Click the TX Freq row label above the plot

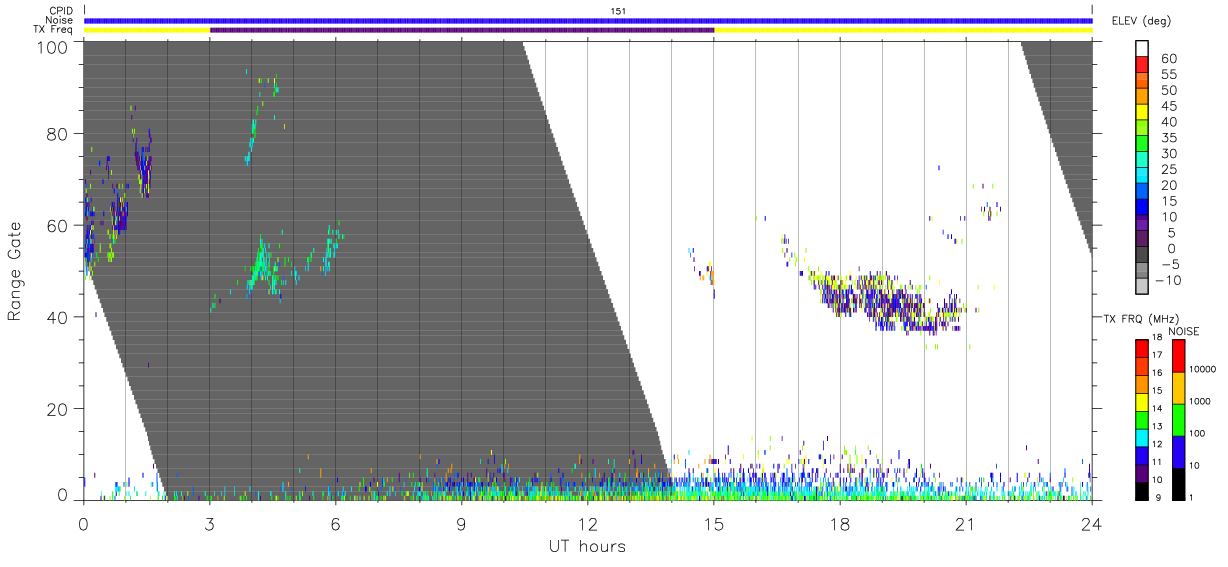pyautogui.click(x=53, y=29)
